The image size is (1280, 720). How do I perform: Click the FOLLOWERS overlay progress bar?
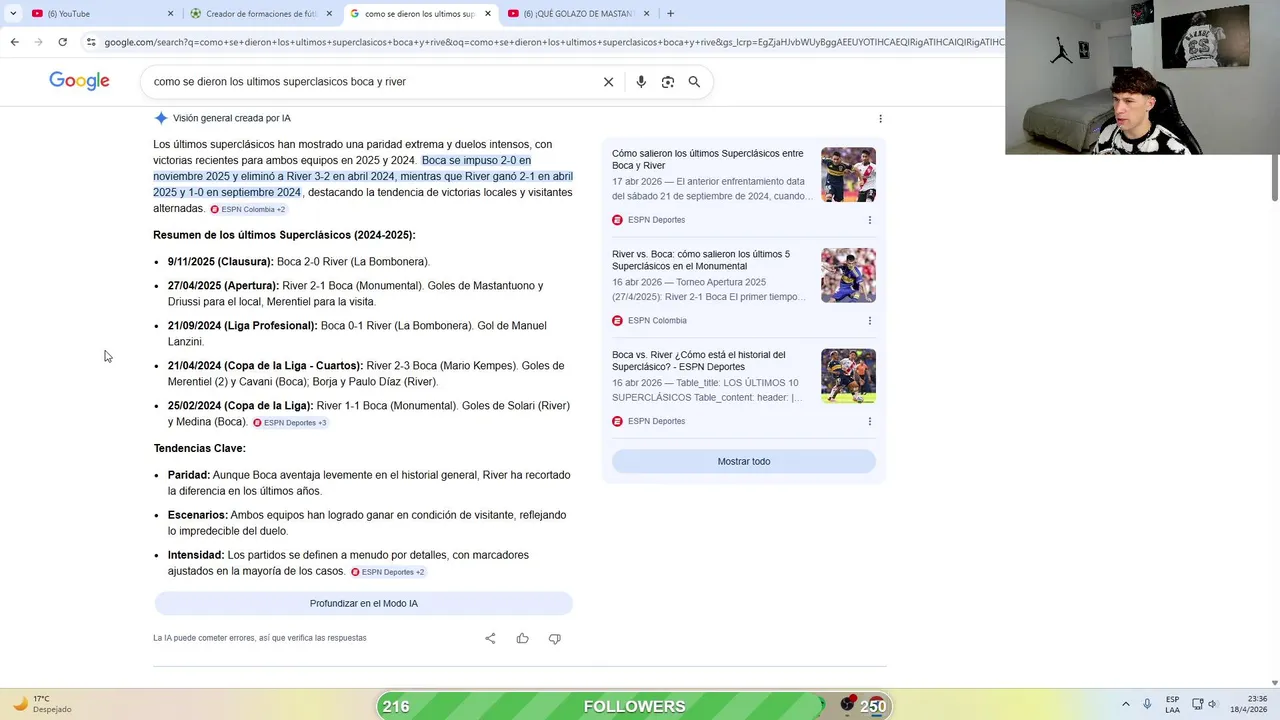click(634, 706)
